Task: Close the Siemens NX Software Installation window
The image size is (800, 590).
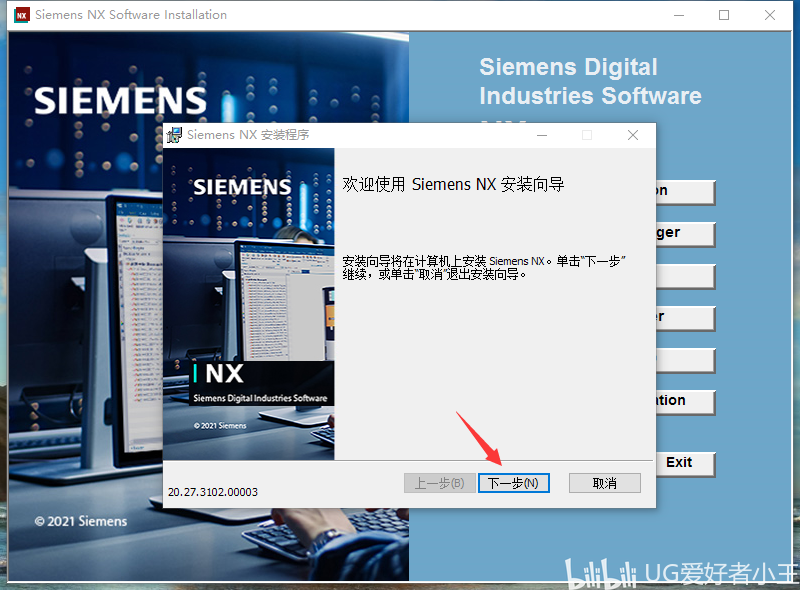Action: pos(770,15)
